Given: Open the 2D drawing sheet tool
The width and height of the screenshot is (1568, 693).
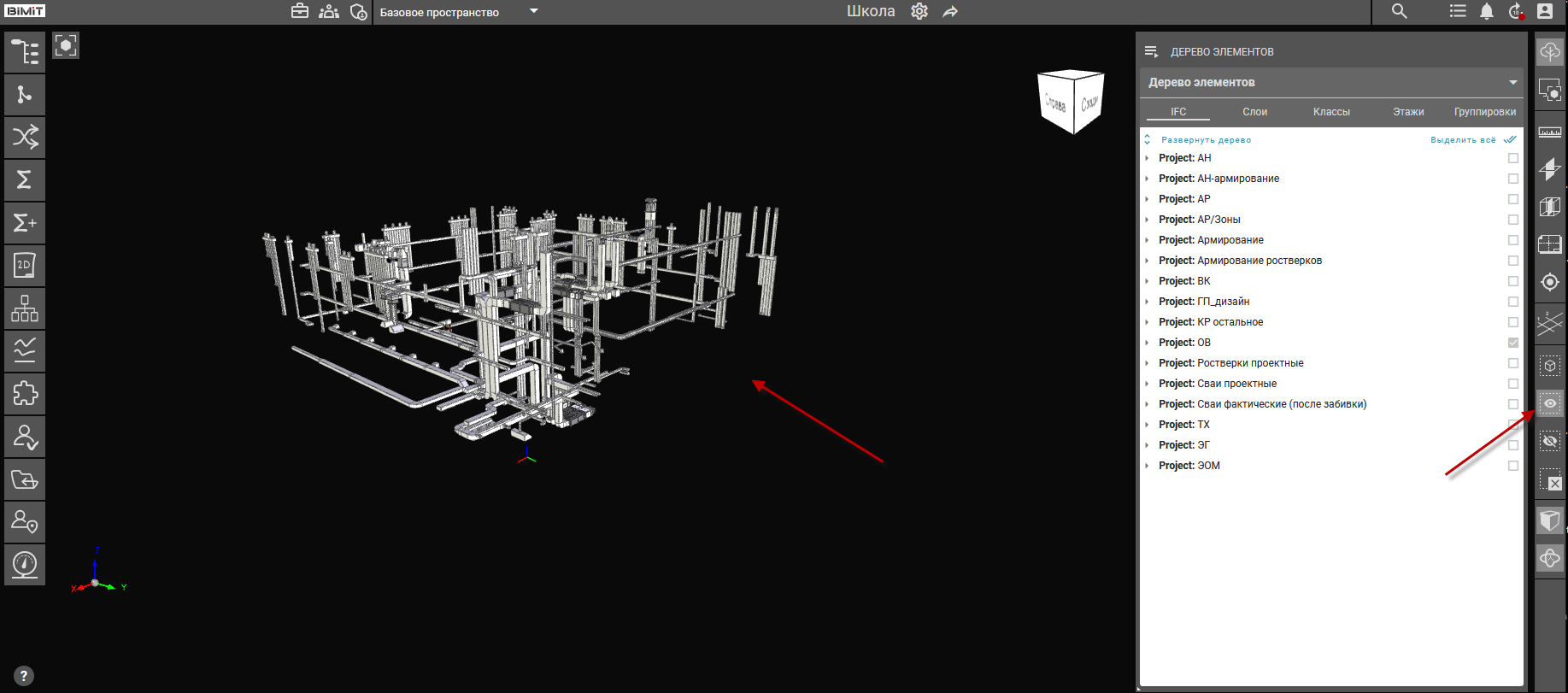Looking at the screenshot, I should (25, 266).
